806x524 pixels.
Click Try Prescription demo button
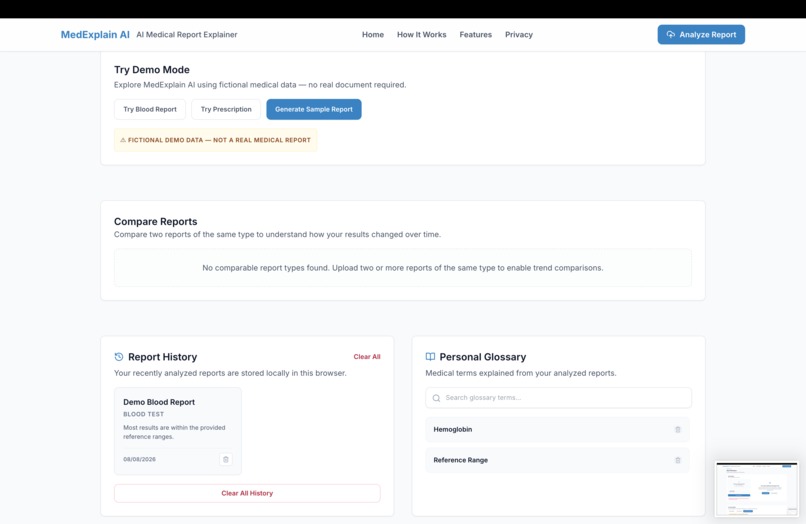tap(226, 109)
